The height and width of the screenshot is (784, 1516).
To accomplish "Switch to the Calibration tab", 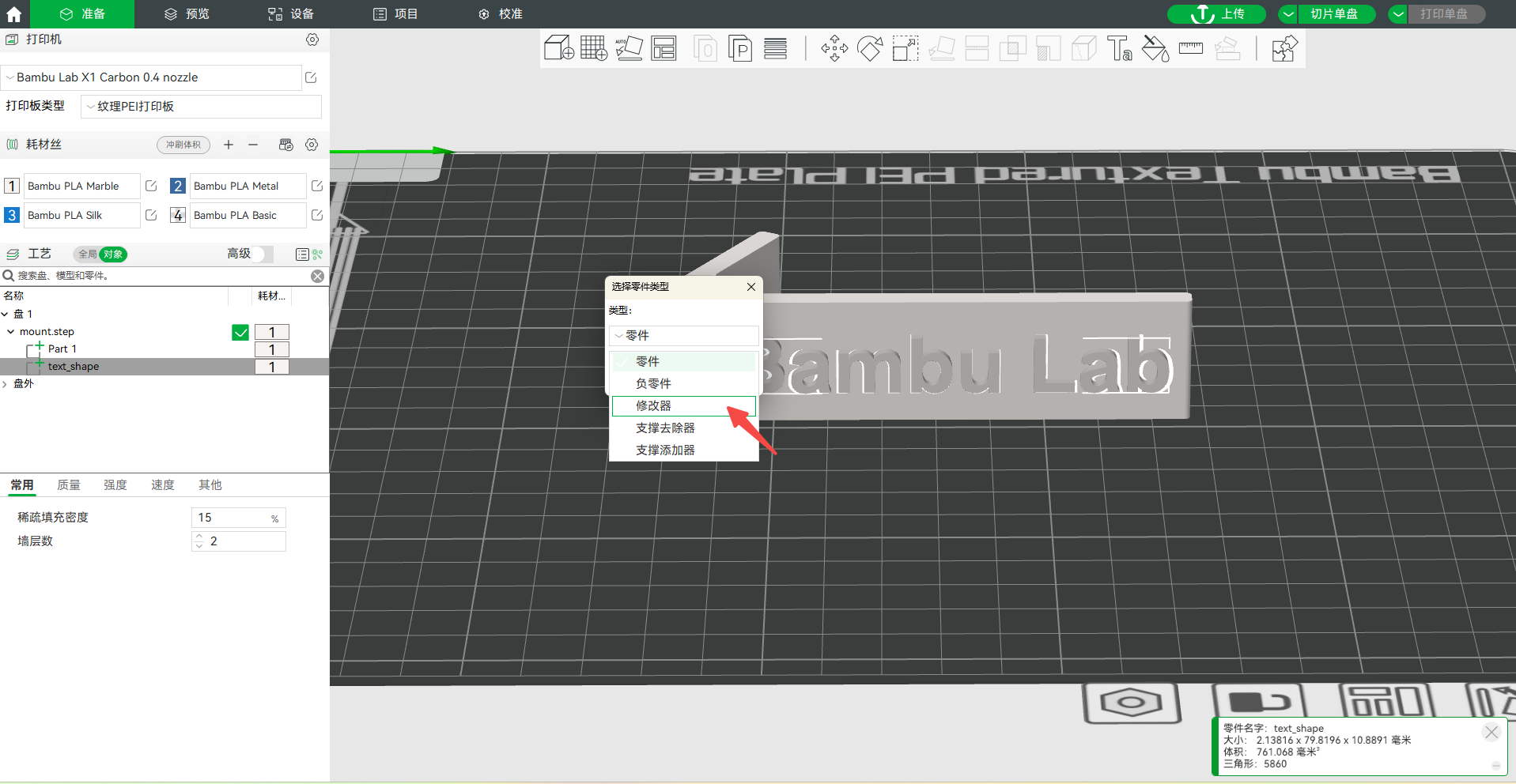I will tap(500, 14).
